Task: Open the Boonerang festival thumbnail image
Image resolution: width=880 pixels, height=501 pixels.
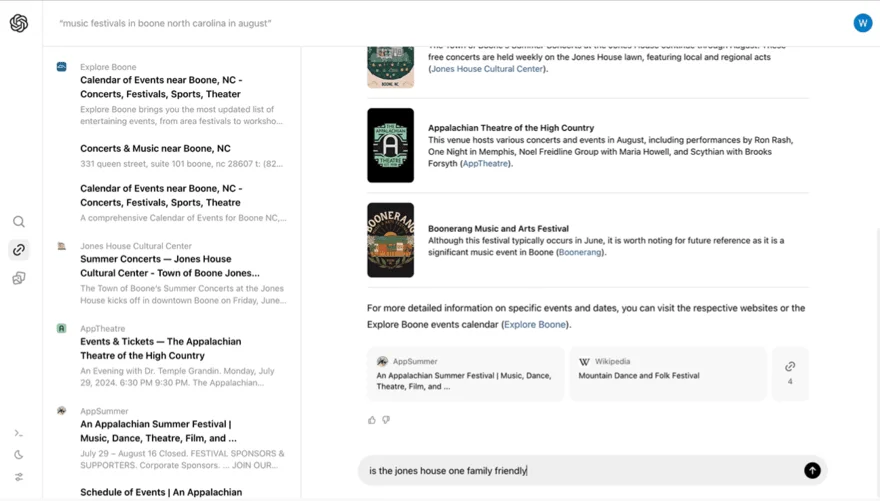Action: (391, 240)
